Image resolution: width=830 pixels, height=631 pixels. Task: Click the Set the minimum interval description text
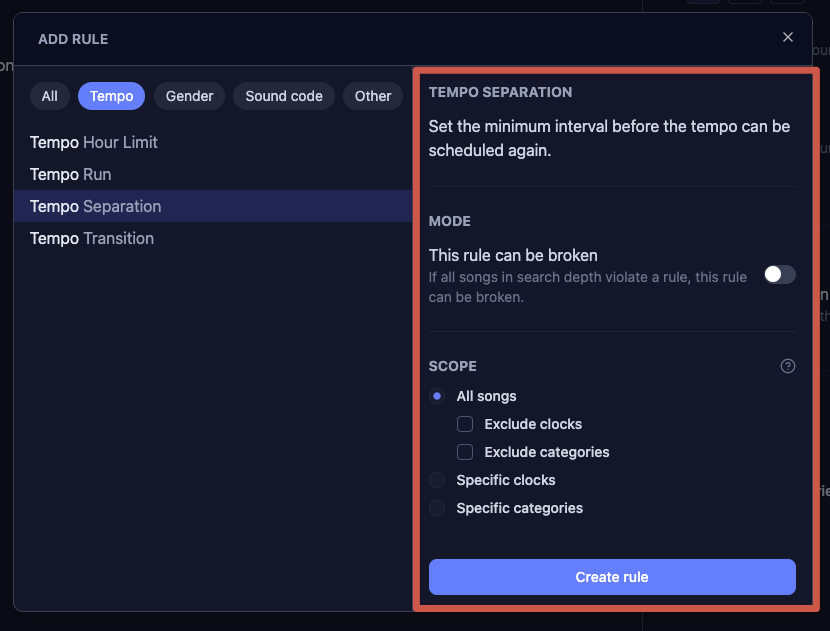click(609, 138)
